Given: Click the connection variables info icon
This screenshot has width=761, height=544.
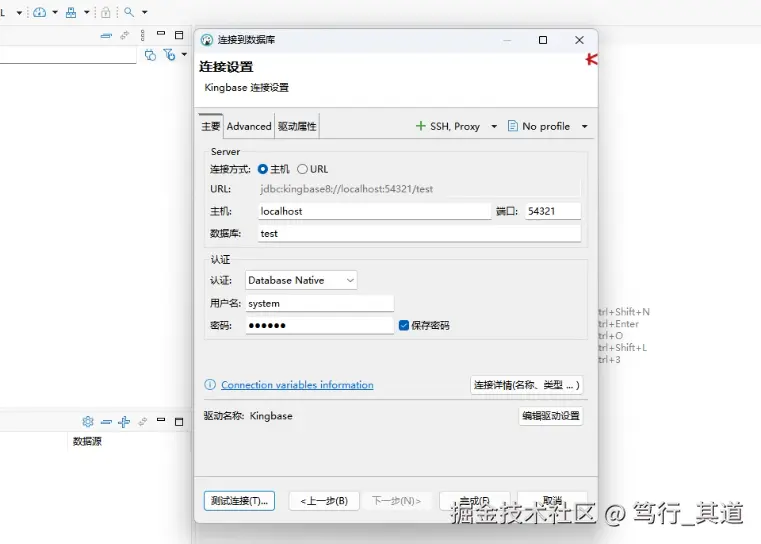Looking at the screenshot, I should (x=210, y=385).
